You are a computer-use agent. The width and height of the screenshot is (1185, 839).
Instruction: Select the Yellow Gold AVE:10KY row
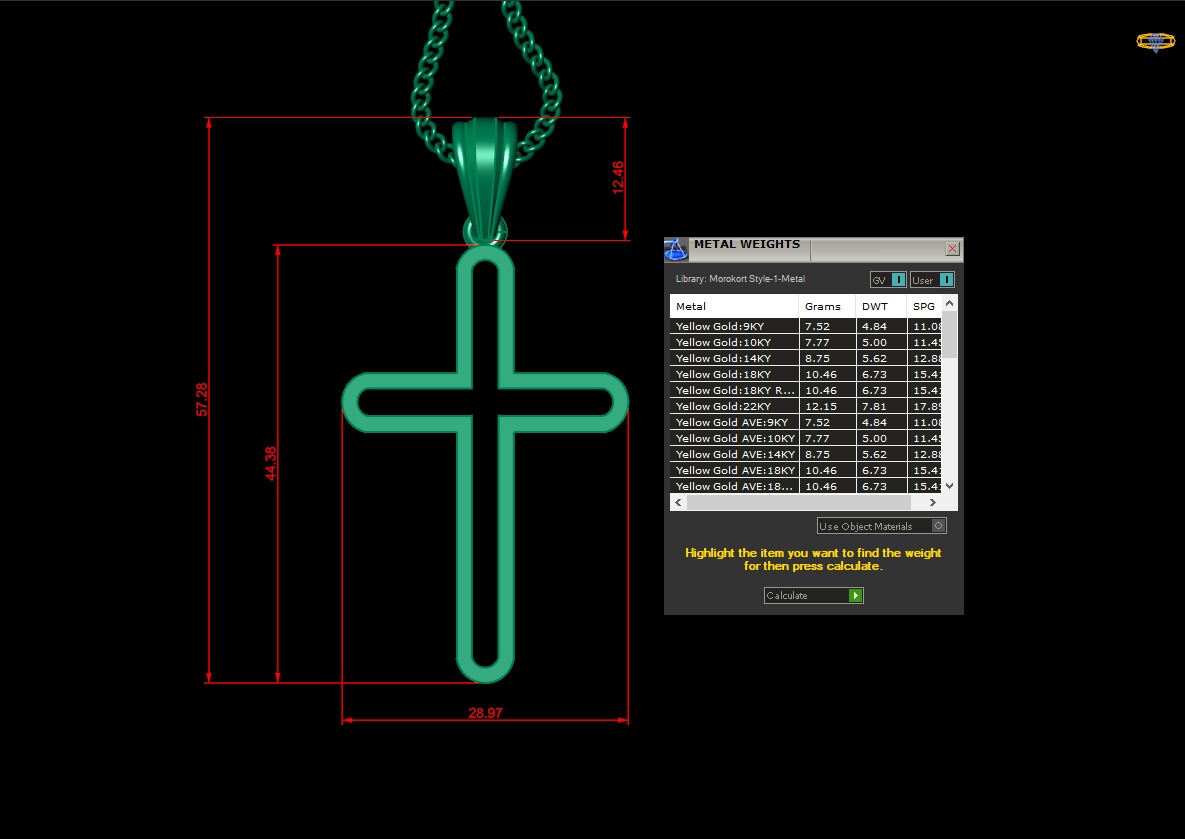click(806, 438)
